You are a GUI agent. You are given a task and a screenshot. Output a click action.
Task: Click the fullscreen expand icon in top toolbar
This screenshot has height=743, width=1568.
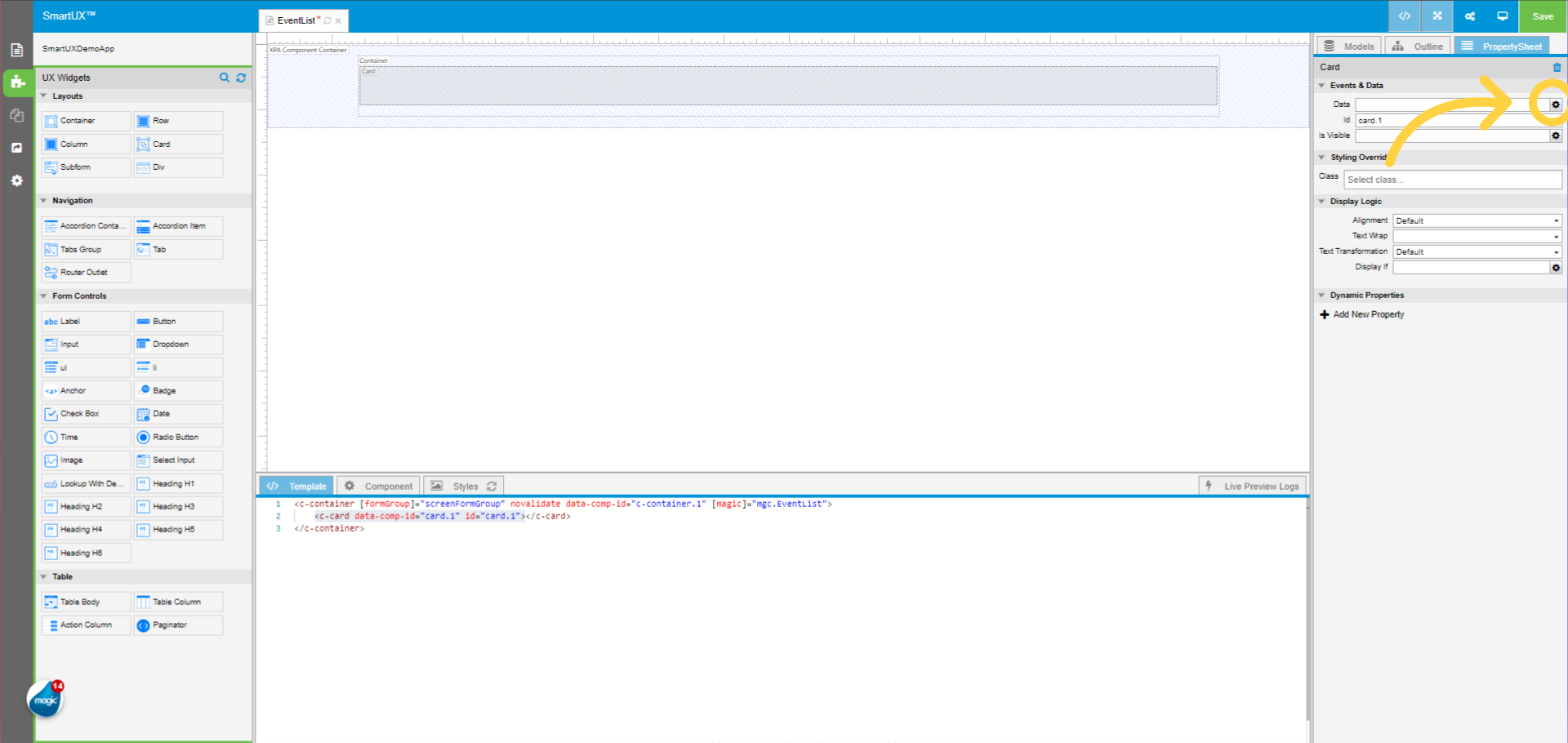click(1437, 16)
